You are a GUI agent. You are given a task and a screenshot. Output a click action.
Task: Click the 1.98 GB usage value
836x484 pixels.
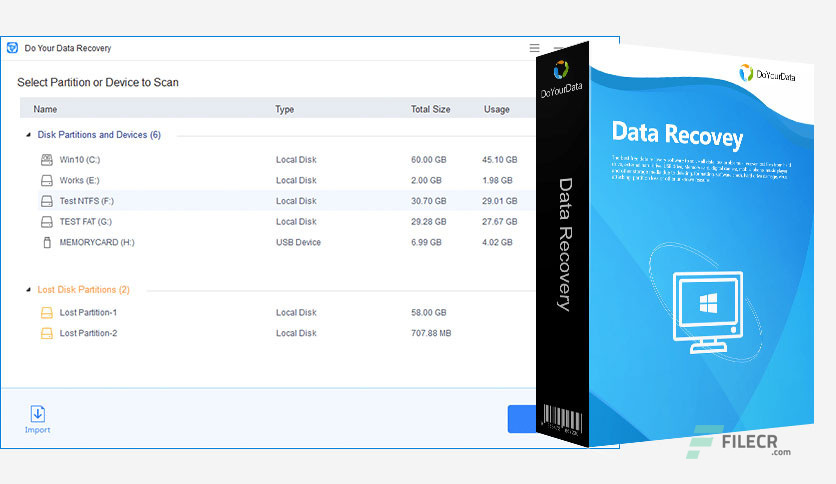[x=497, y=180]
